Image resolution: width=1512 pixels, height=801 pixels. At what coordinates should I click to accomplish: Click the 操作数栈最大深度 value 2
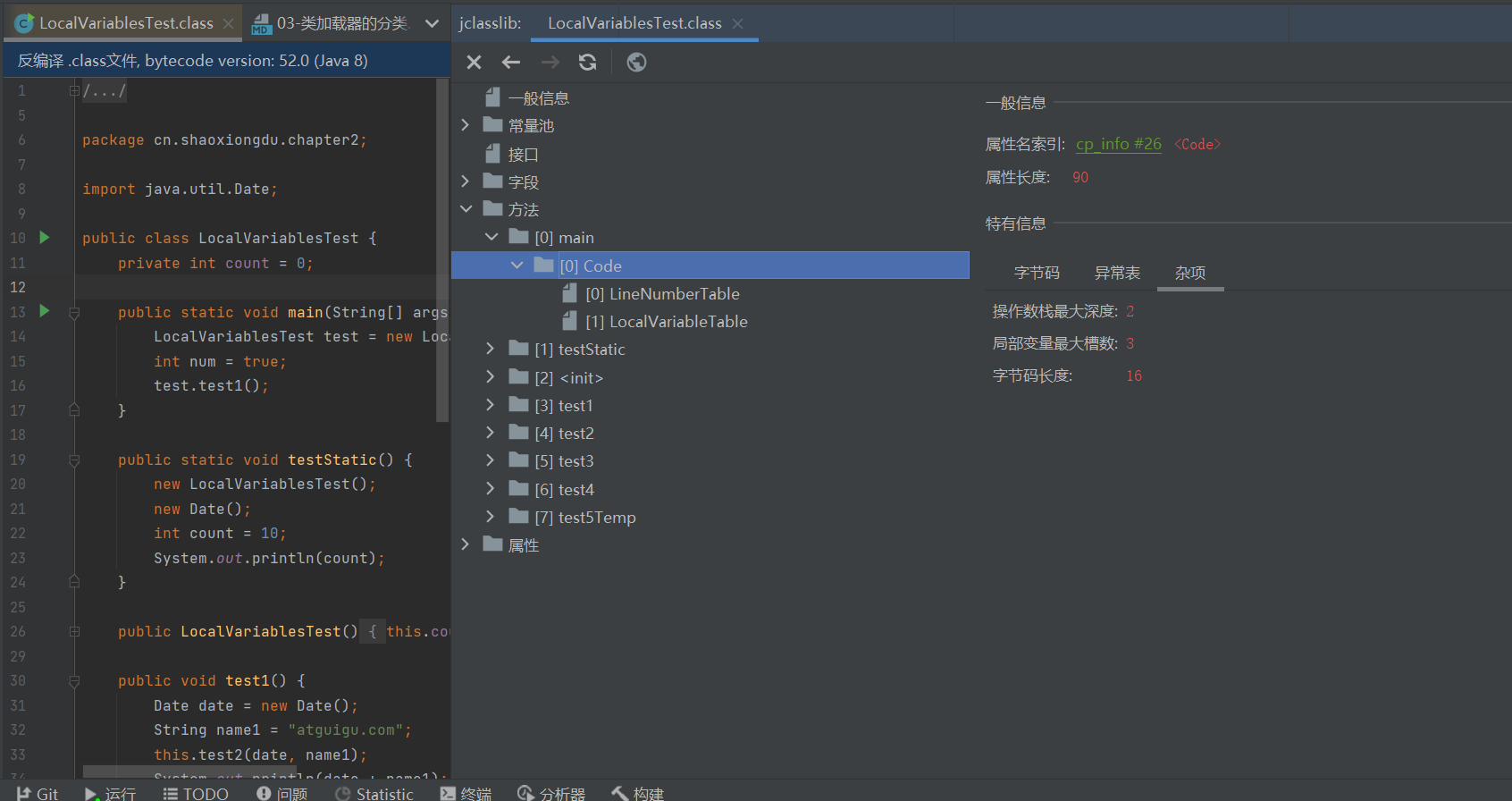coord(1130,311)
